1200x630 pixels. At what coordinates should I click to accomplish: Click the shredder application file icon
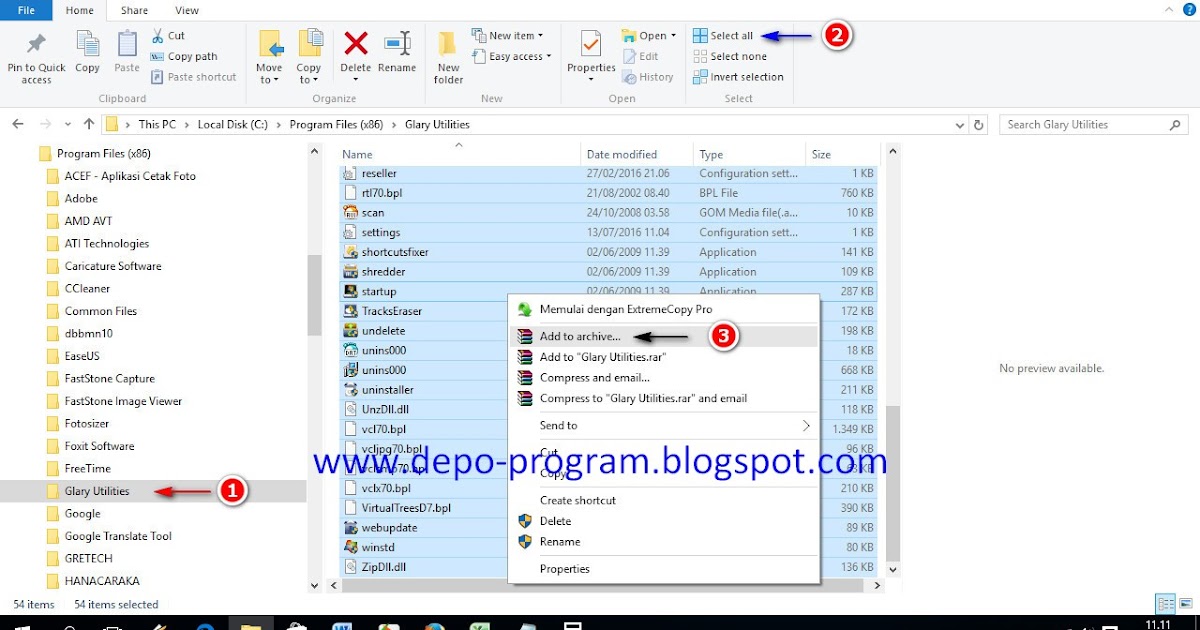click(x=350, y=272)
